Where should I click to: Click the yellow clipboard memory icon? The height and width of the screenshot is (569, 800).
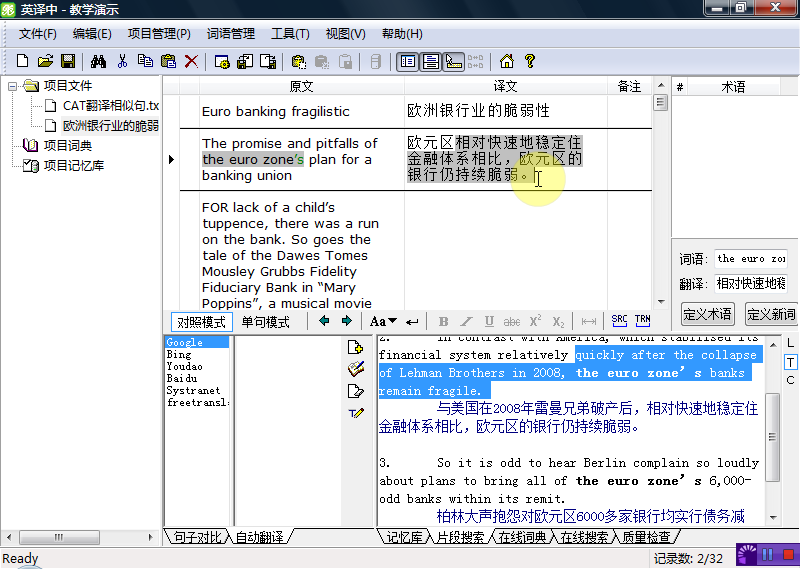click(298, 61)
